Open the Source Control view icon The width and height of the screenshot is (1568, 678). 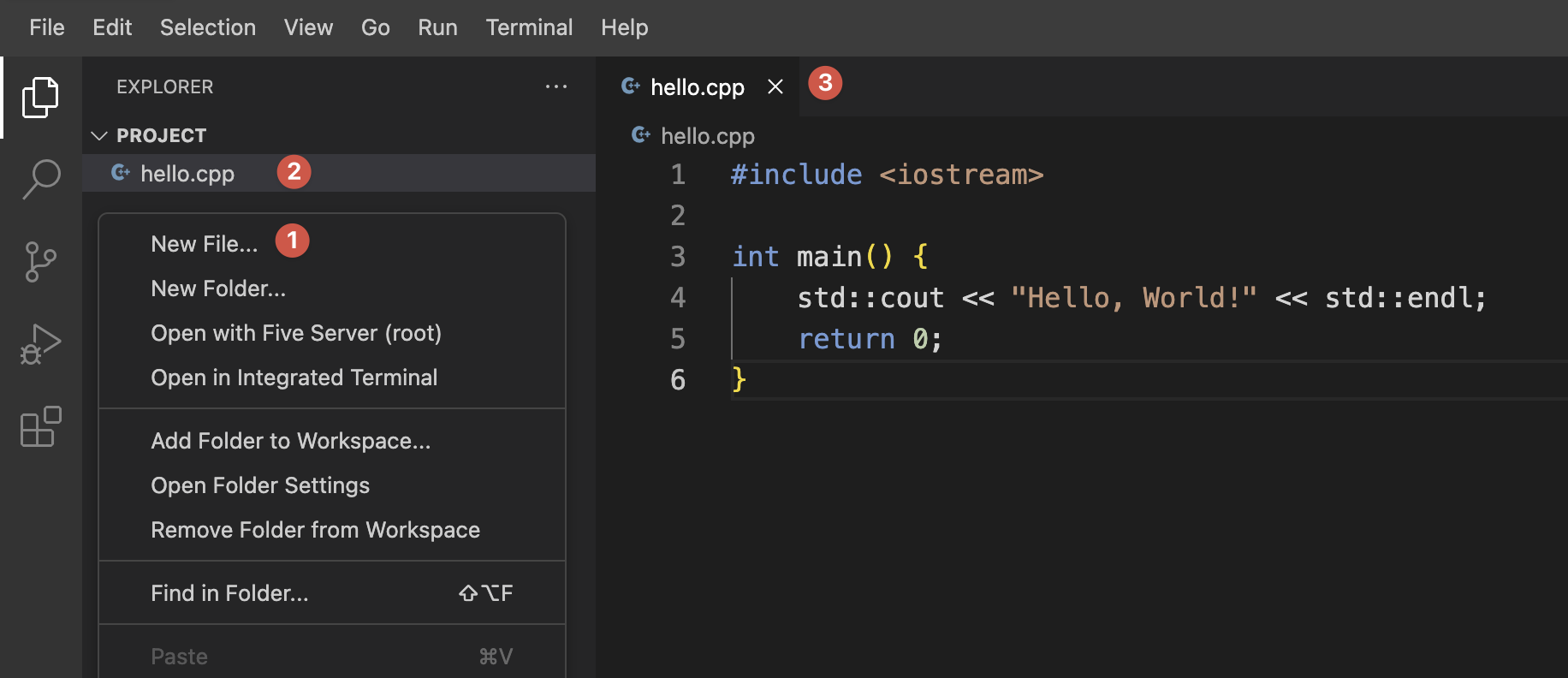pyautogui.click(x=40, y=262)
